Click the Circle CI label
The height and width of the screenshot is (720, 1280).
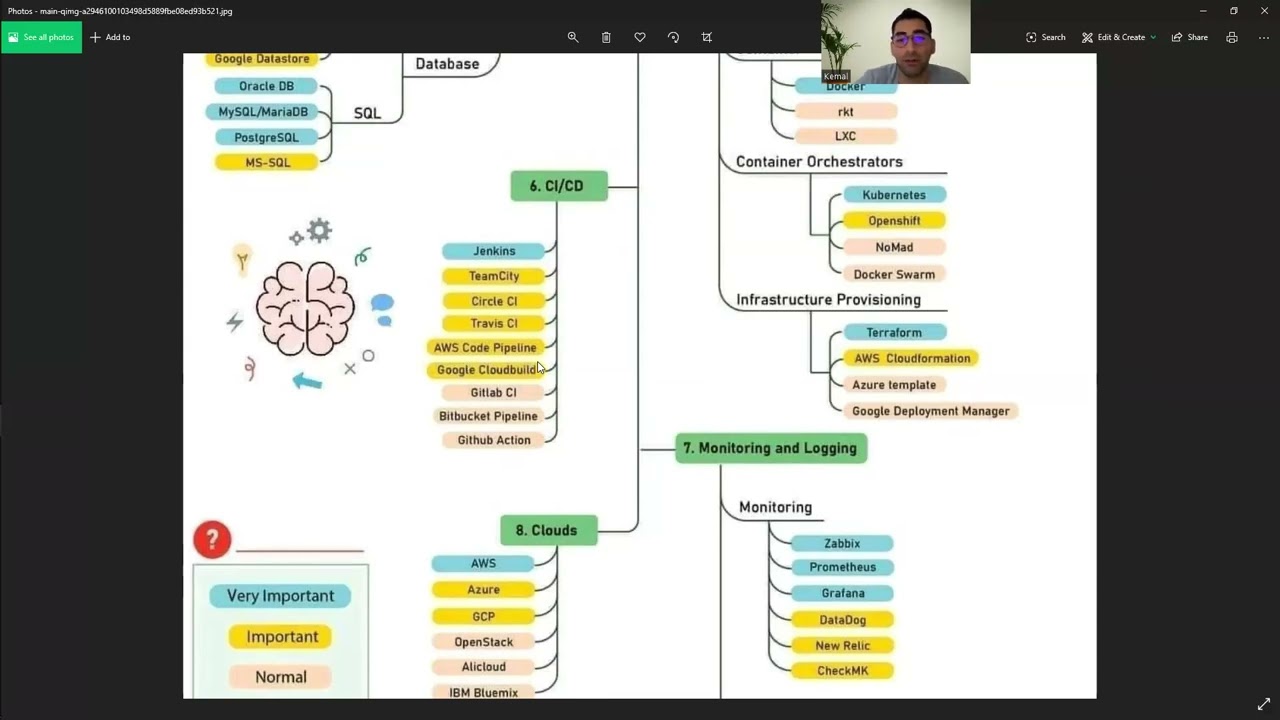click(x=494, y=301)
